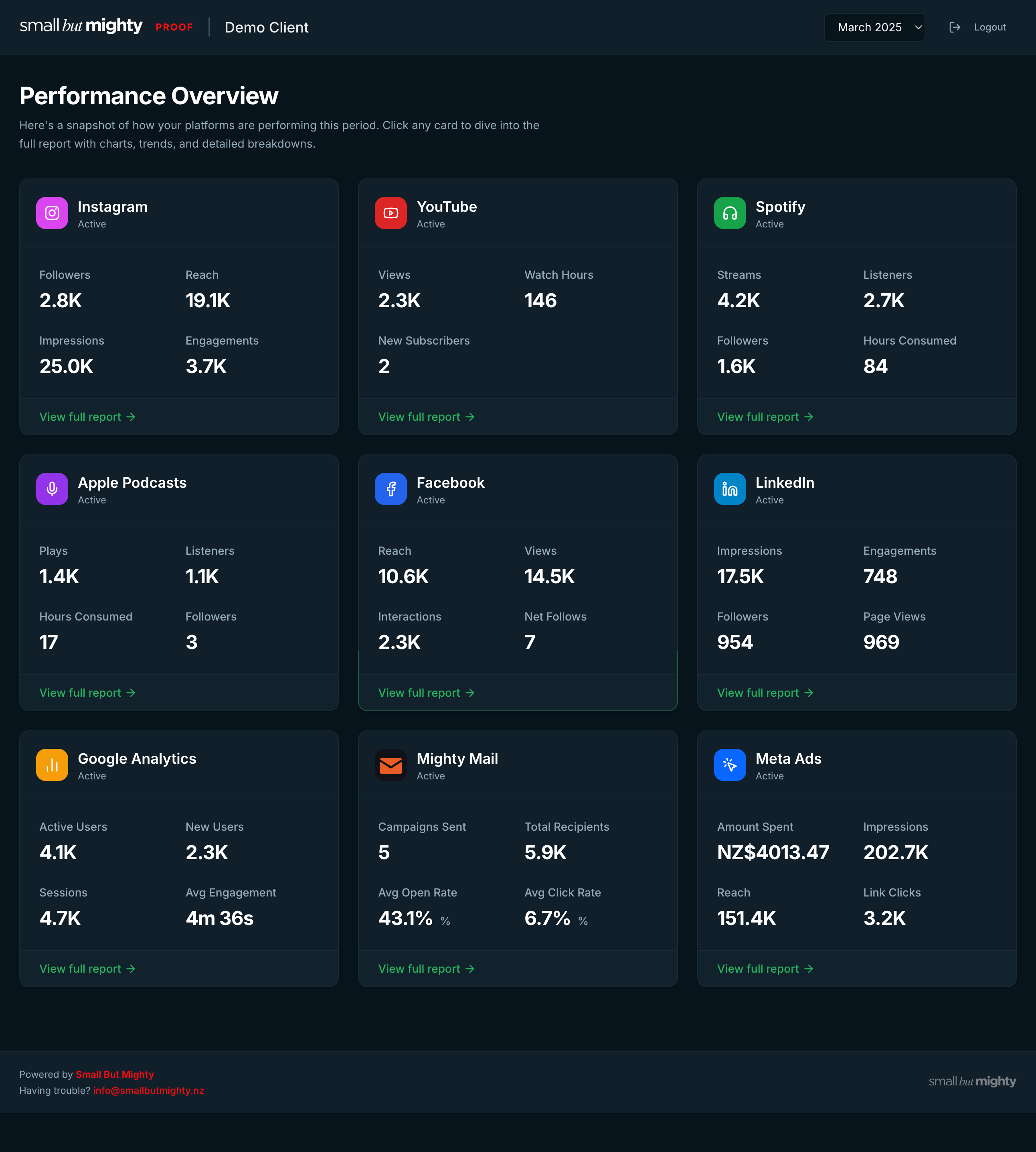Click the small but mighty header logo
Viewport: 1036px width, 1152px height.
[81, 26]
